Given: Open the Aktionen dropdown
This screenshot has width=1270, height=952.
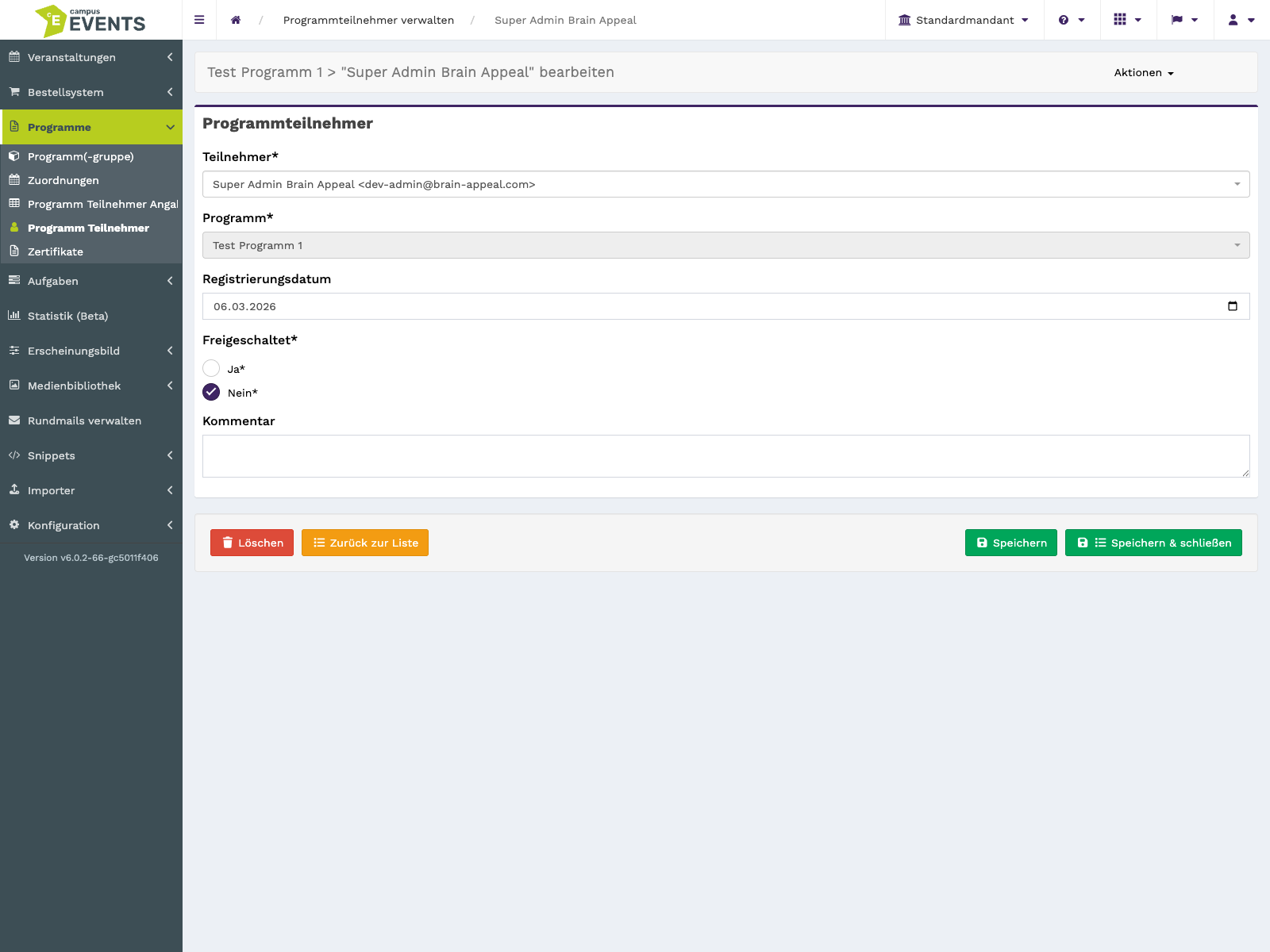Looking at the screenshot, I should pyautogui.click(x=1144, y=72).
